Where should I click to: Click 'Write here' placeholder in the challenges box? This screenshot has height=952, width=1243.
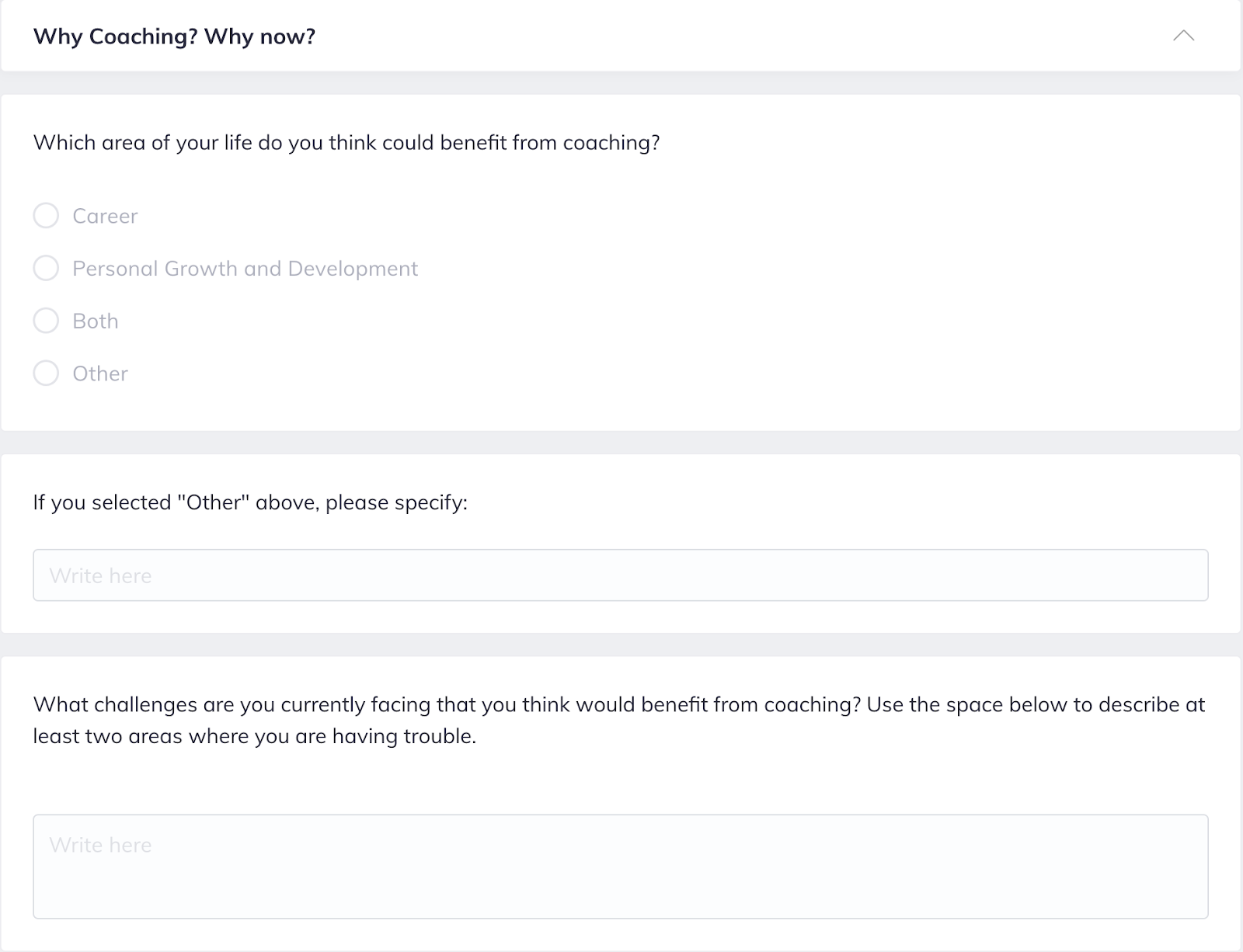tap(100, 845)
